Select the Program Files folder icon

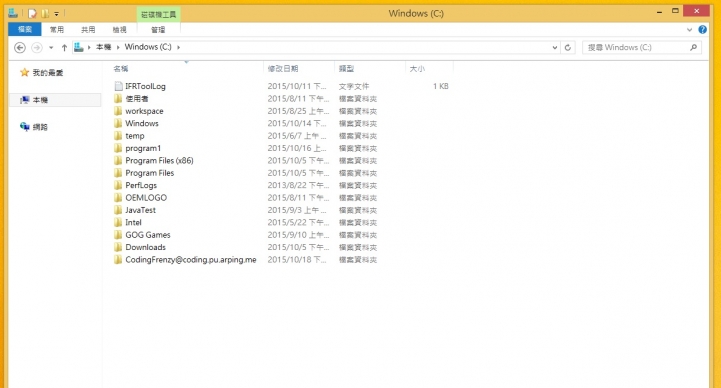(118, 173)
